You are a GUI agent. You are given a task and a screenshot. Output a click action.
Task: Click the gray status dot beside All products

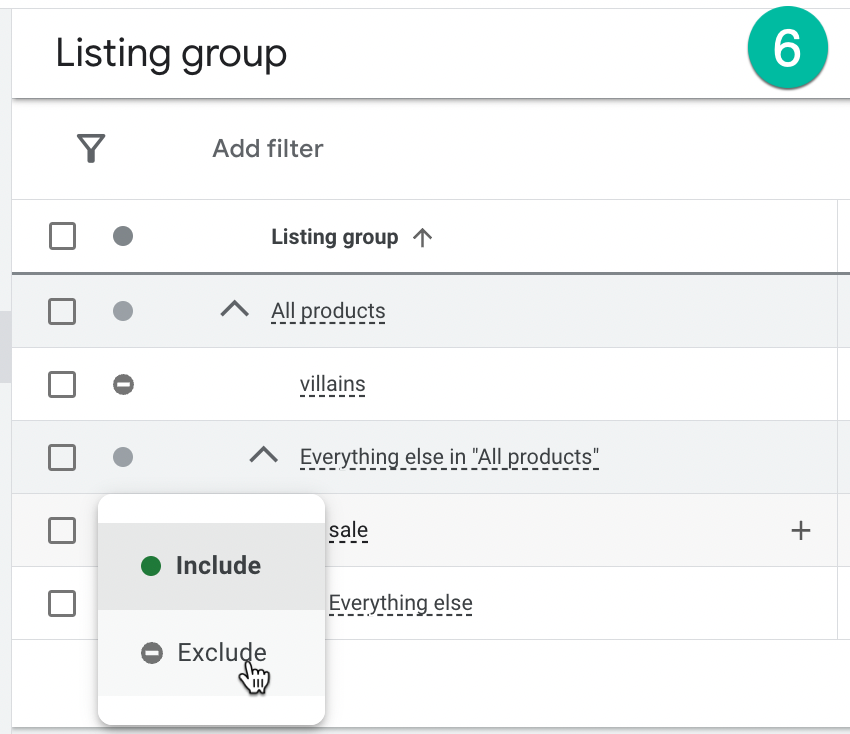click(x=123, y=311)
